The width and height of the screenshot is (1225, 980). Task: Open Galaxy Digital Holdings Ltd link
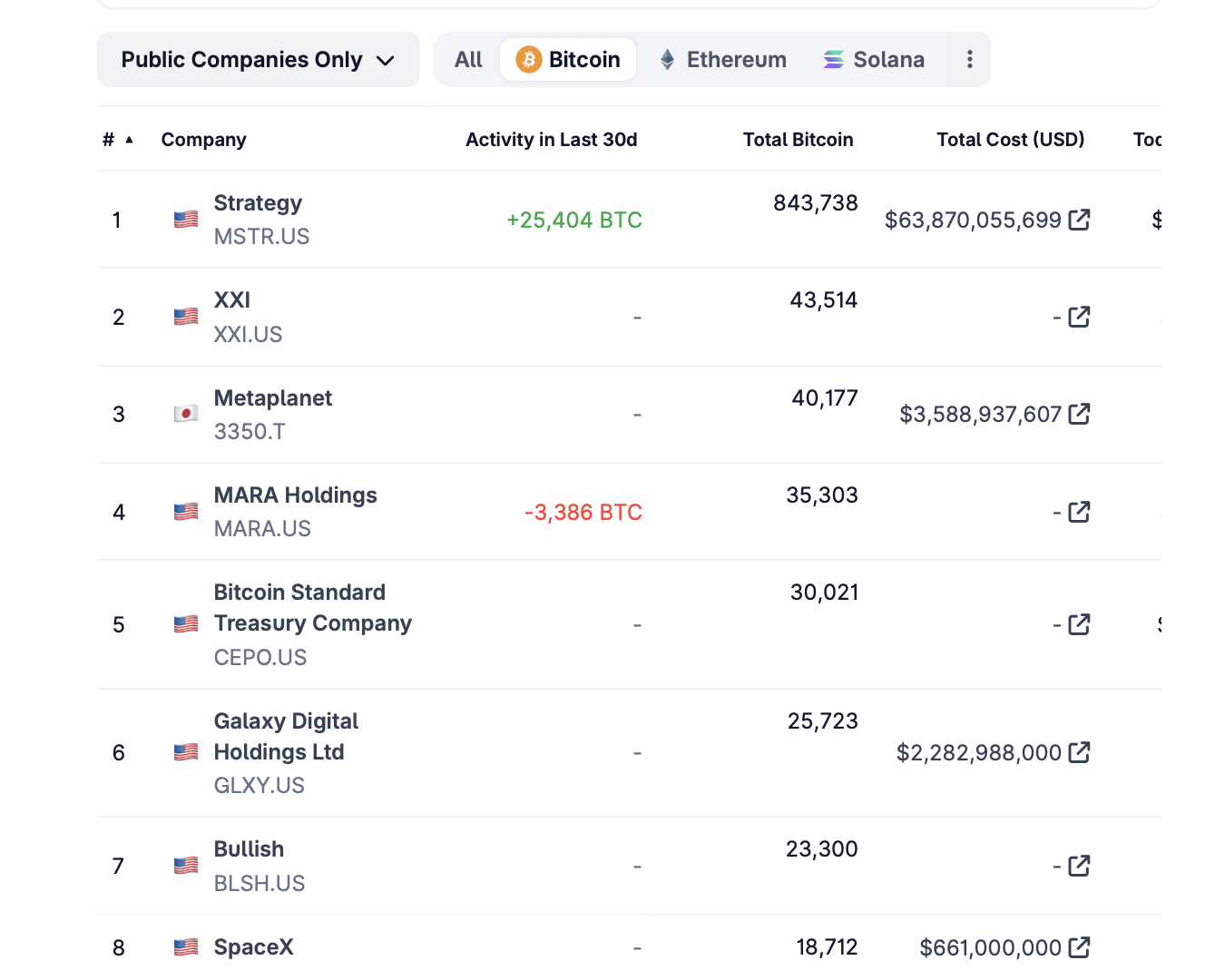click(286, 737)
